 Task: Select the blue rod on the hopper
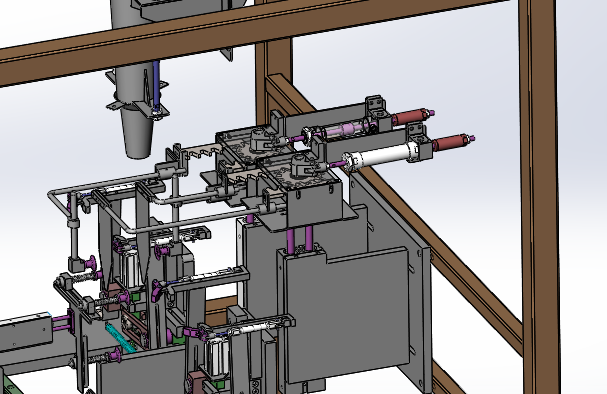point(156,86)
